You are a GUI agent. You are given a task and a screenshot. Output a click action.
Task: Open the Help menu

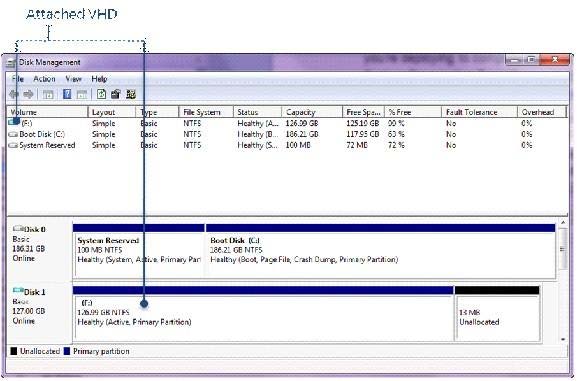[x=99, y=79]
